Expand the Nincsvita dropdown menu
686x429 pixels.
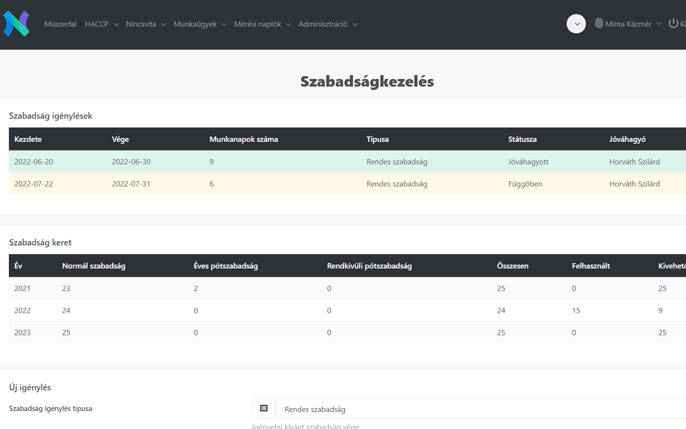145,24
